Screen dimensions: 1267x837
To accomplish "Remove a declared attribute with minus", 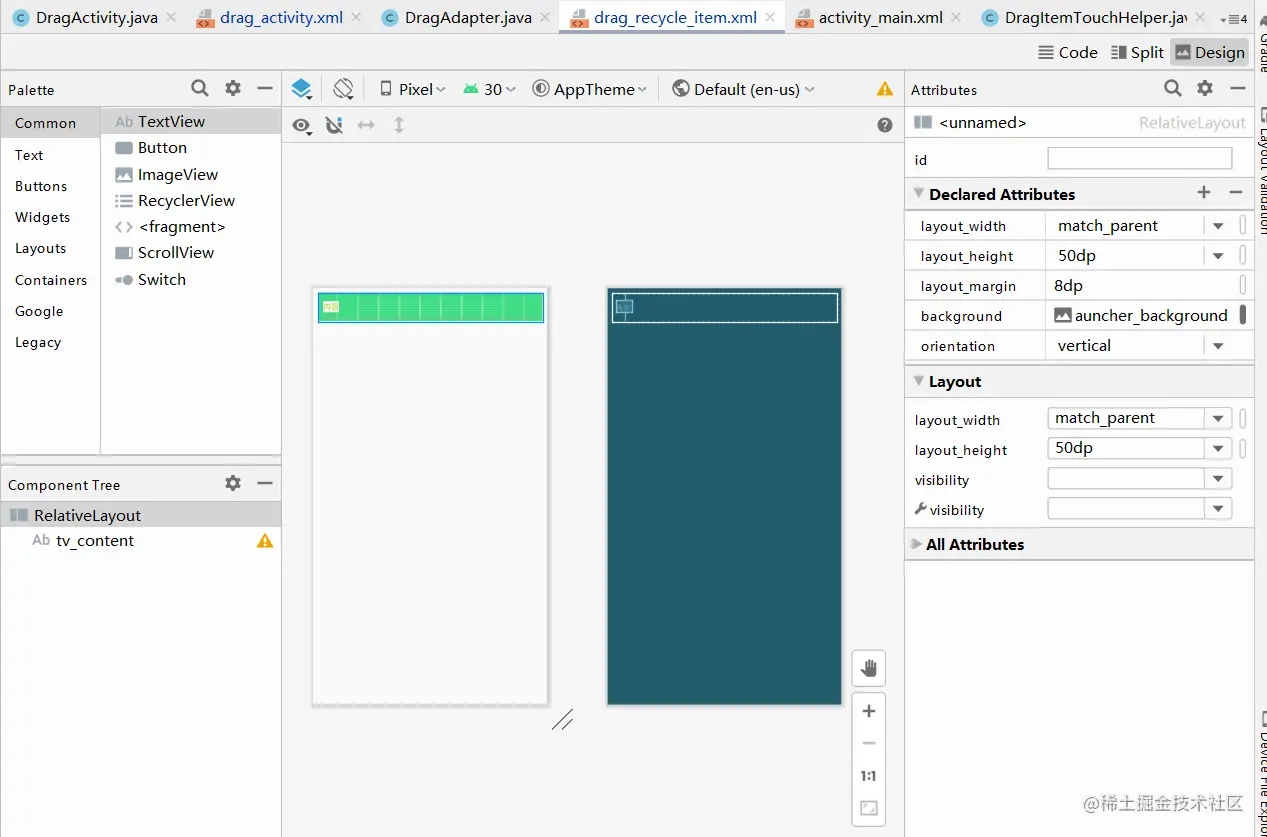I will pos(1236,192).
